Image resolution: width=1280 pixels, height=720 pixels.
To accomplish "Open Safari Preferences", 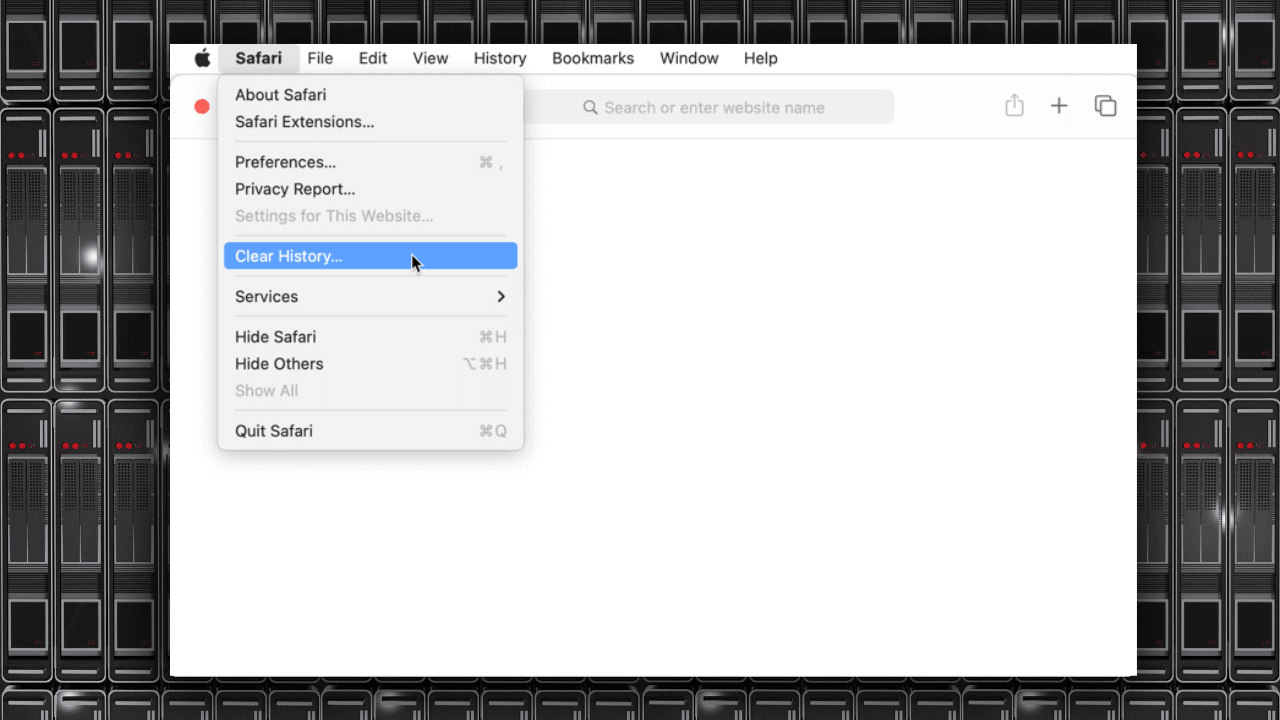I will click(x=286, y=161).
